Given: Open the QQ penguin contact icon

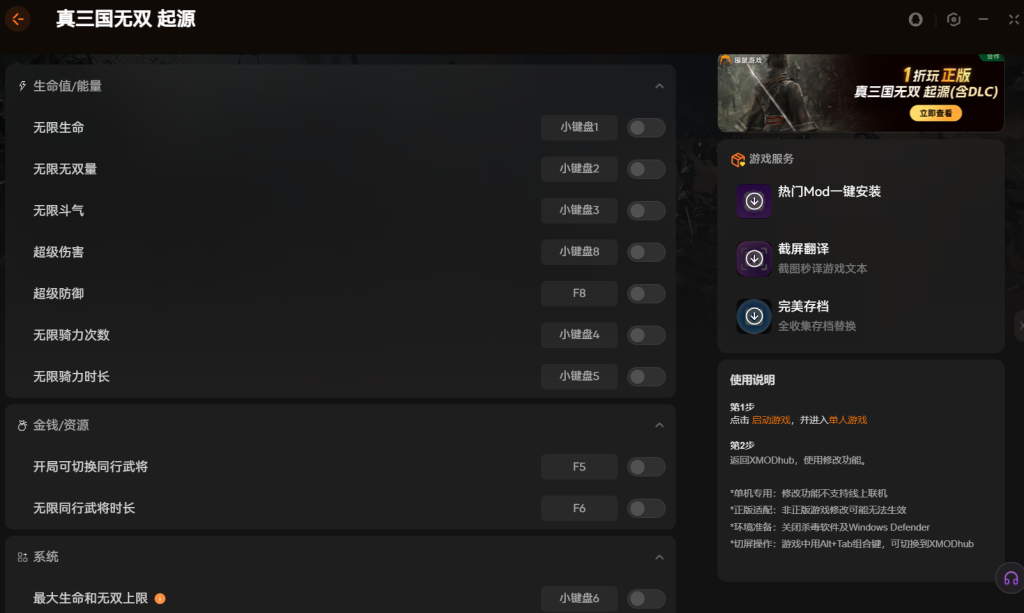Looking at the screenshot, I should [x=915, y=20].
